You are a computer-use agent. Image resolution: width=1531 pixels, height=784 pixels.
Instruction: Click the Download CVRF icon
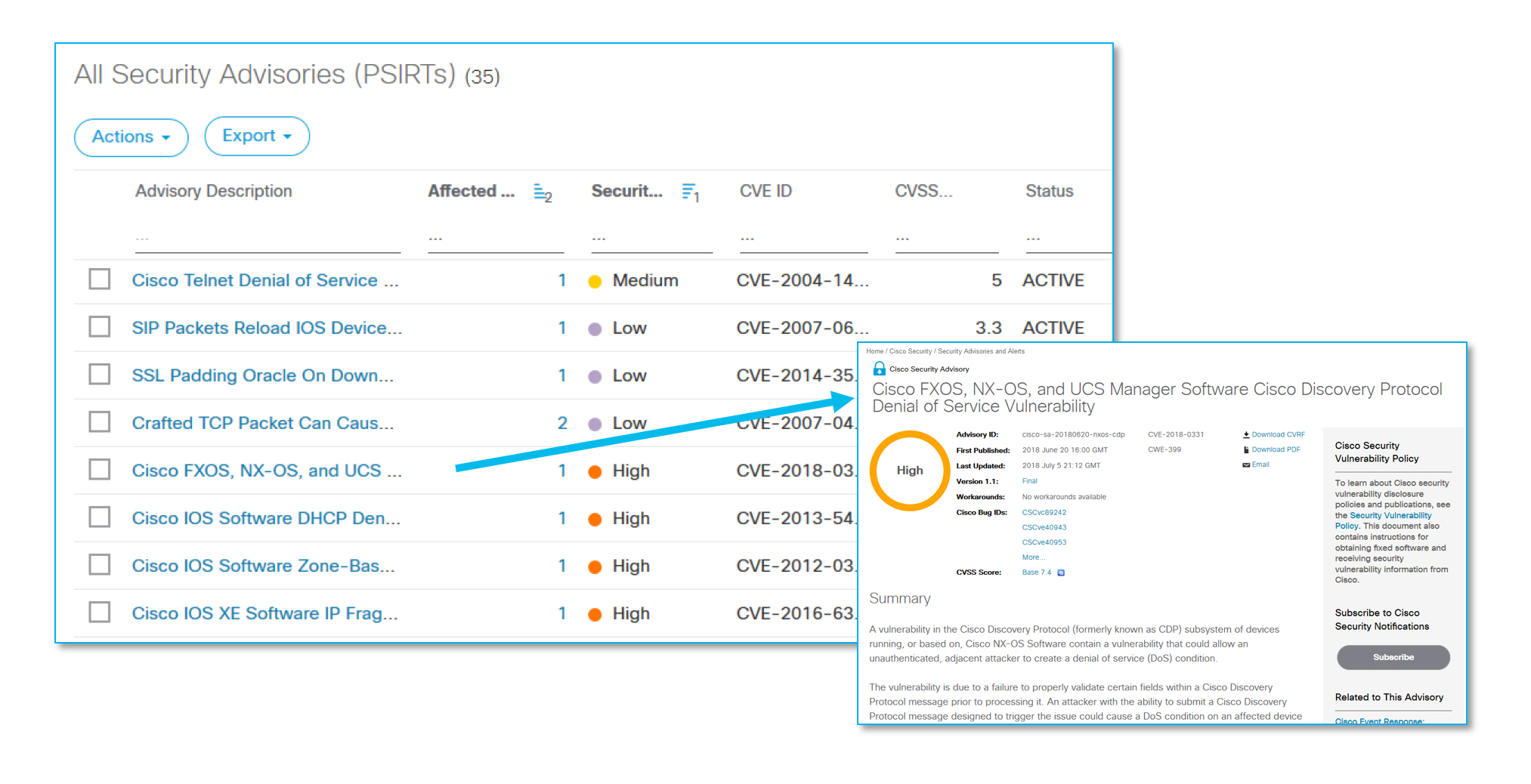click(x=1246, y=435)
